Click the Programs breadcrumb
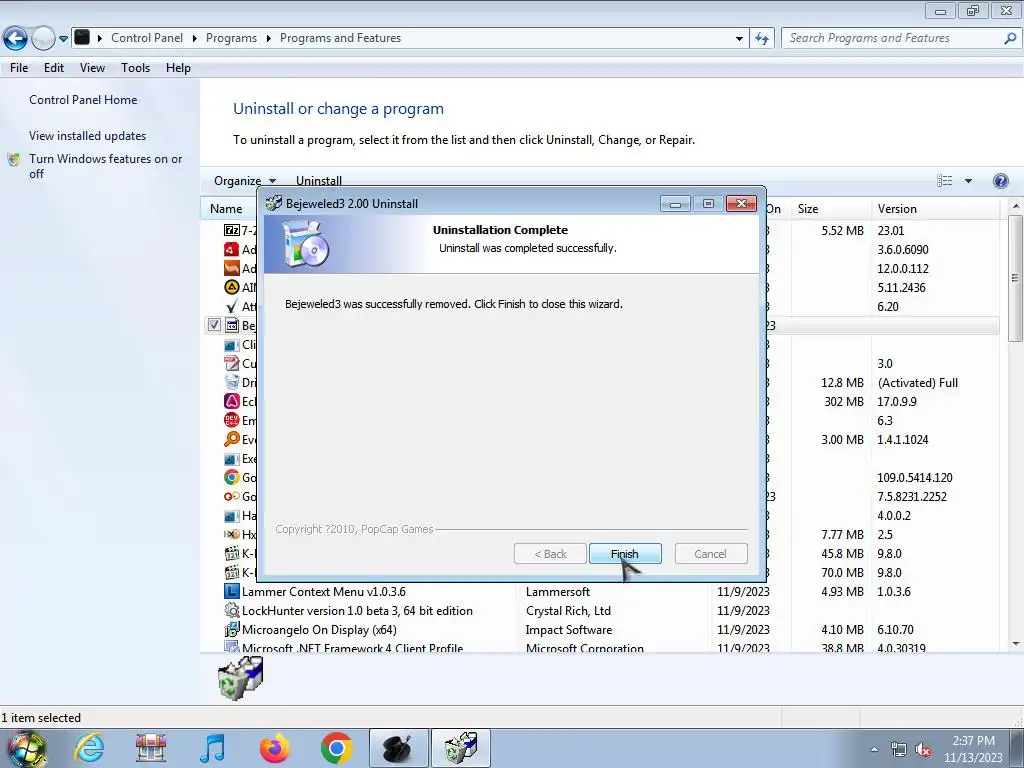Image resolution: width=1024 pixels, height=768 pixels. pos(231,38)
